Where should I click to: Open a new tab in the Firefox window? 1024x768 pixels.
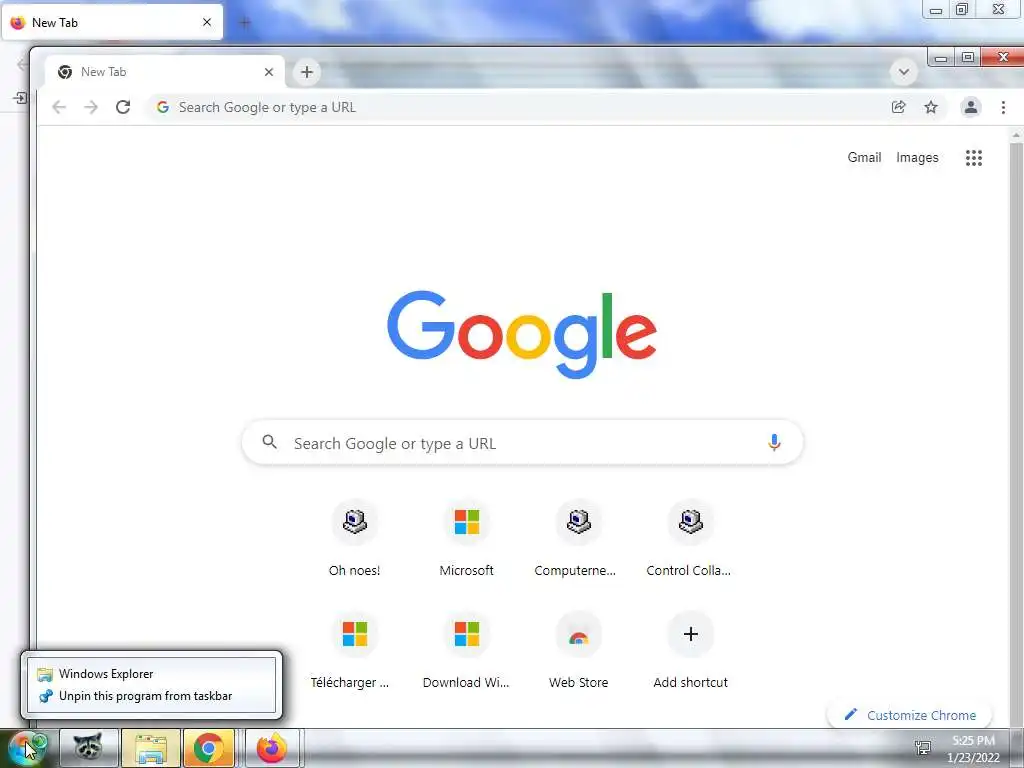[x=245, y=23]
